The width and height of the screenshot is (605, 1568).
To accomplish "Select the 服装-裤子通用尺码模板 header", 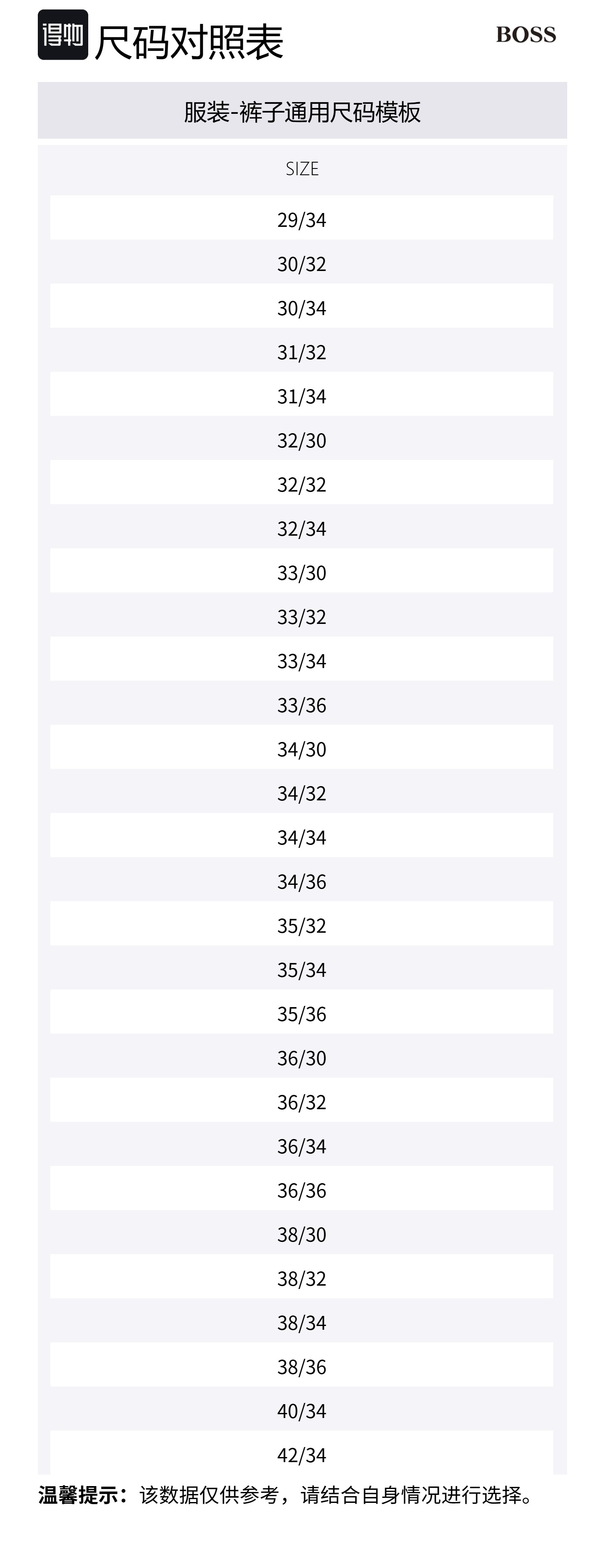I will (x=302, y=112).
